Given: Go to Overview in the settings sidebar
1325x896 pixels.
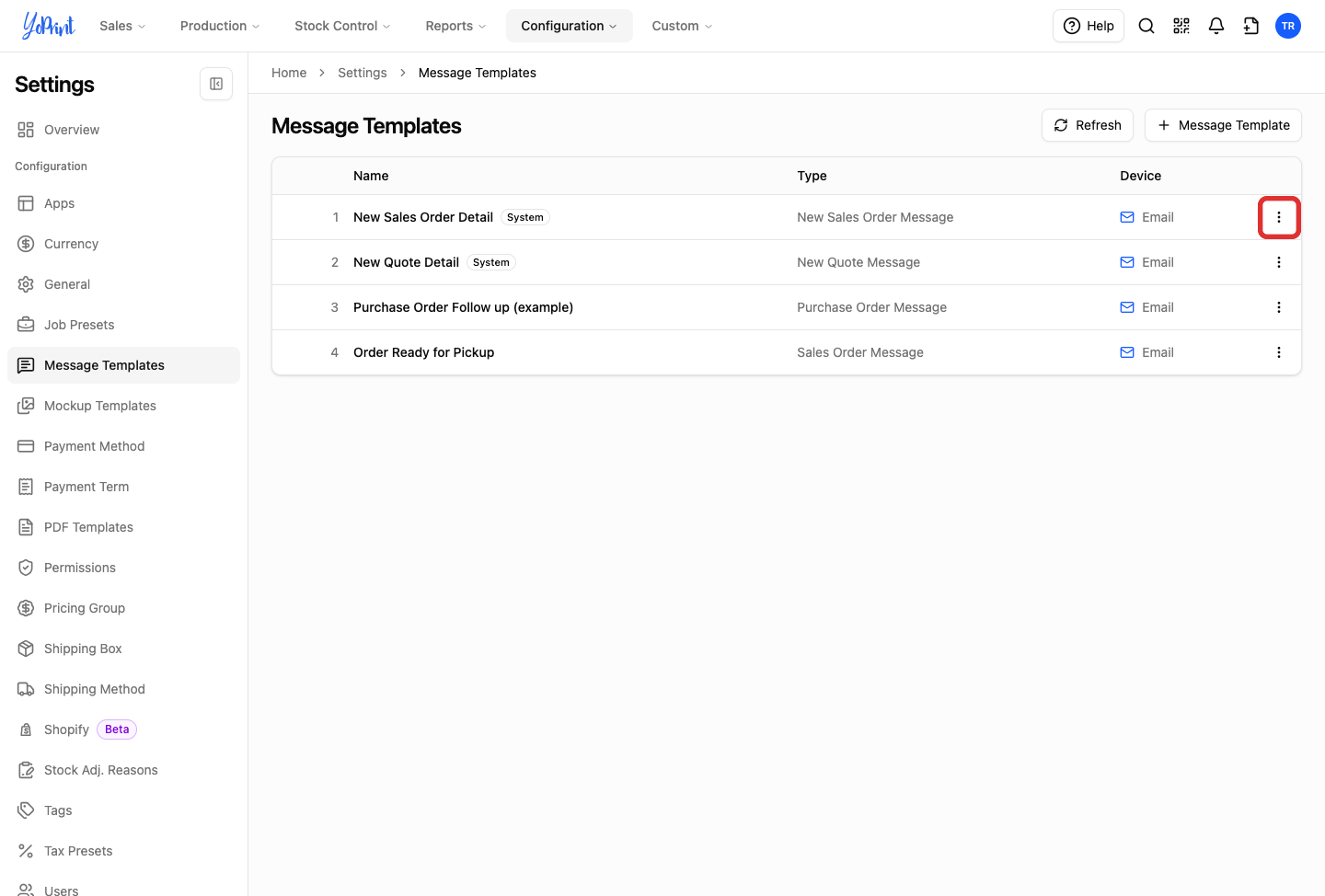Looking at the screenshot, I should click(x=123, y=130).
